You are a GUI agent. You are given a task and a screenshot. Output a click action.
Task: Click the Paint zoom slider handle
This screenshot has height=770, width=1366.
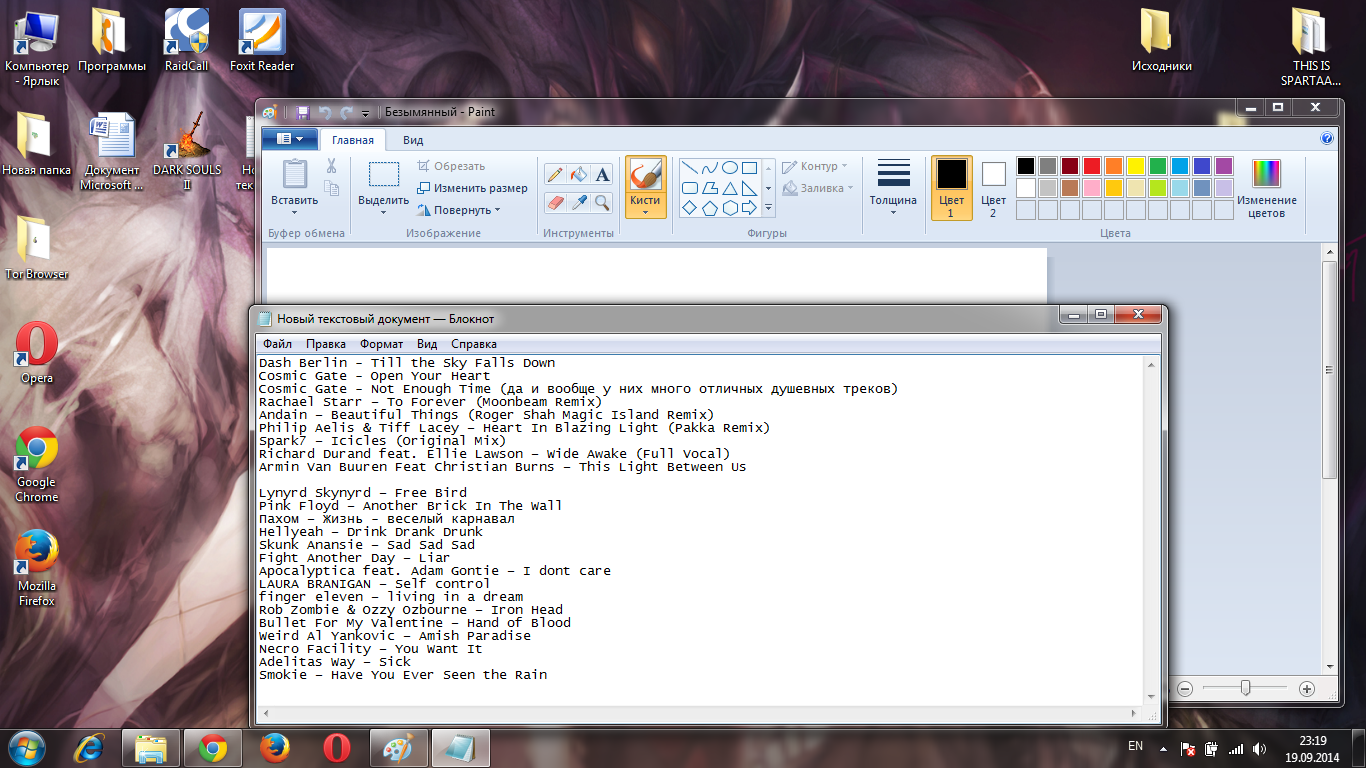click(x=1246, y=688)
